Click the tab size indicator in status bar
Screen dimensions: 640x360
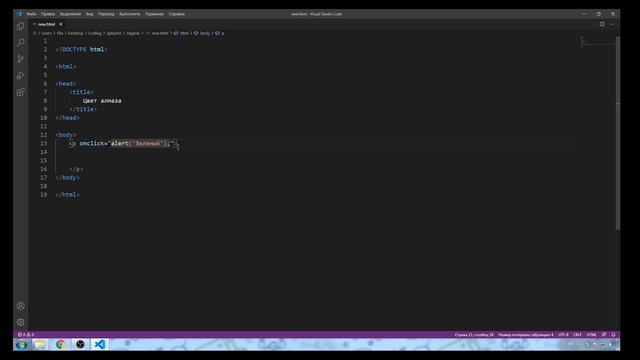(526, 335)
